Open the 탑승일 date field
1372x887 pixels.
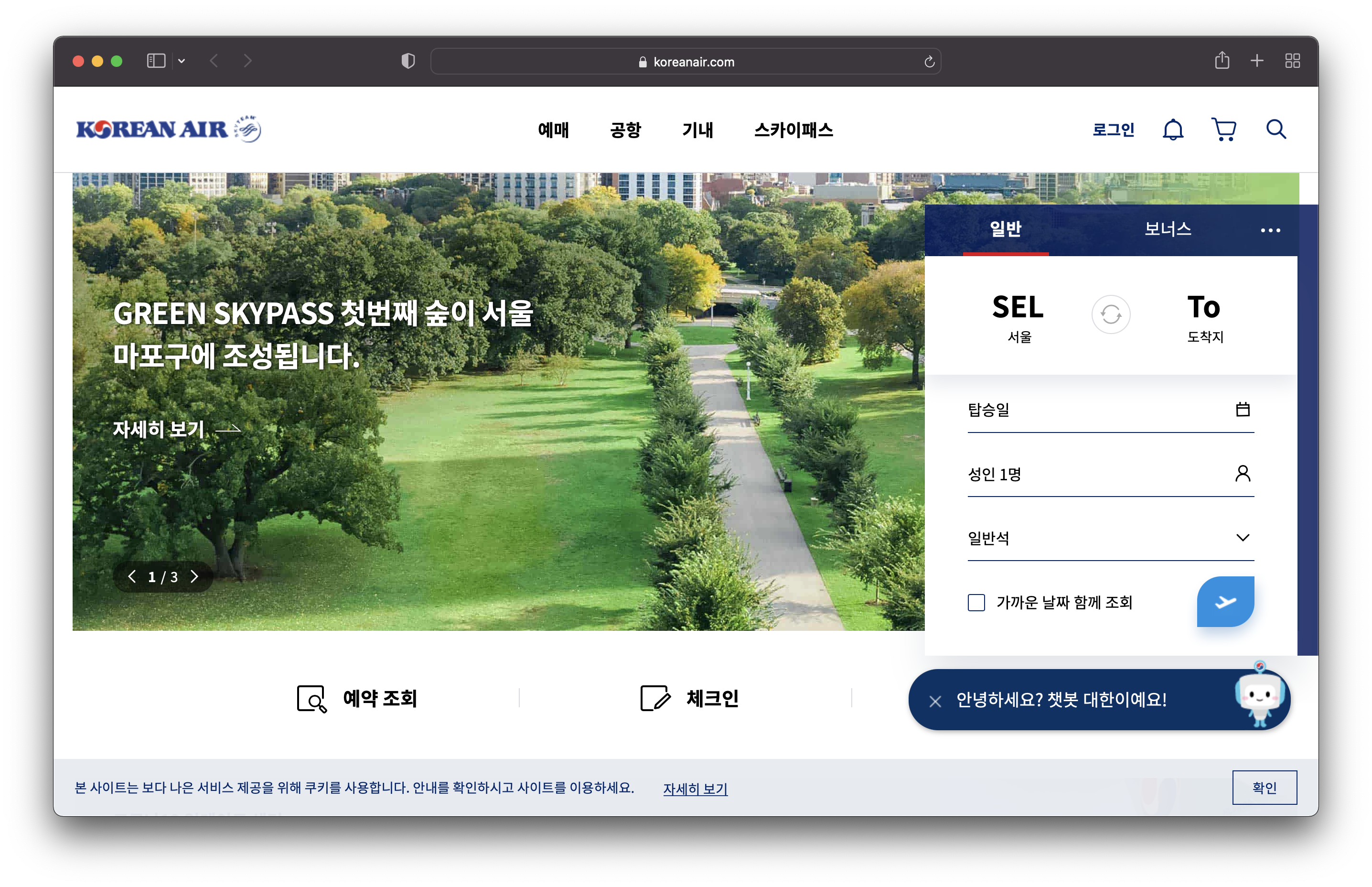1110,410
